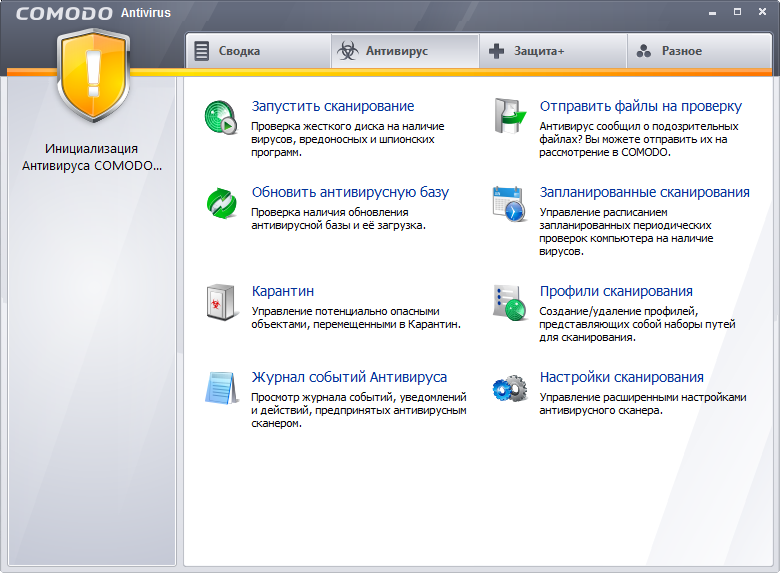Image resolution: width=780 pixels, height=573 pixels.
Task: Click the three-dots icon on Разное tab
Action: (644, 51)
